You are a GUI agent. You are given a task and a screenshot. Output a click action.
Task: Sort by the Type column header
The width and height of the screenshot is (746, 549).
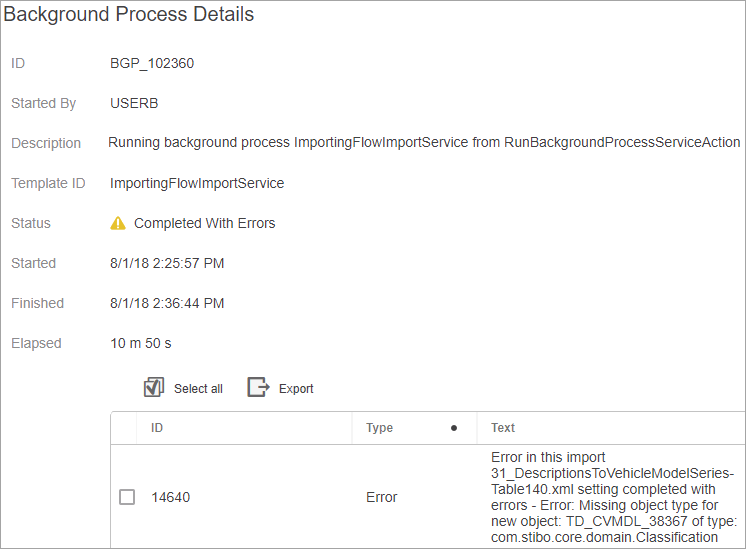(380, 428)
